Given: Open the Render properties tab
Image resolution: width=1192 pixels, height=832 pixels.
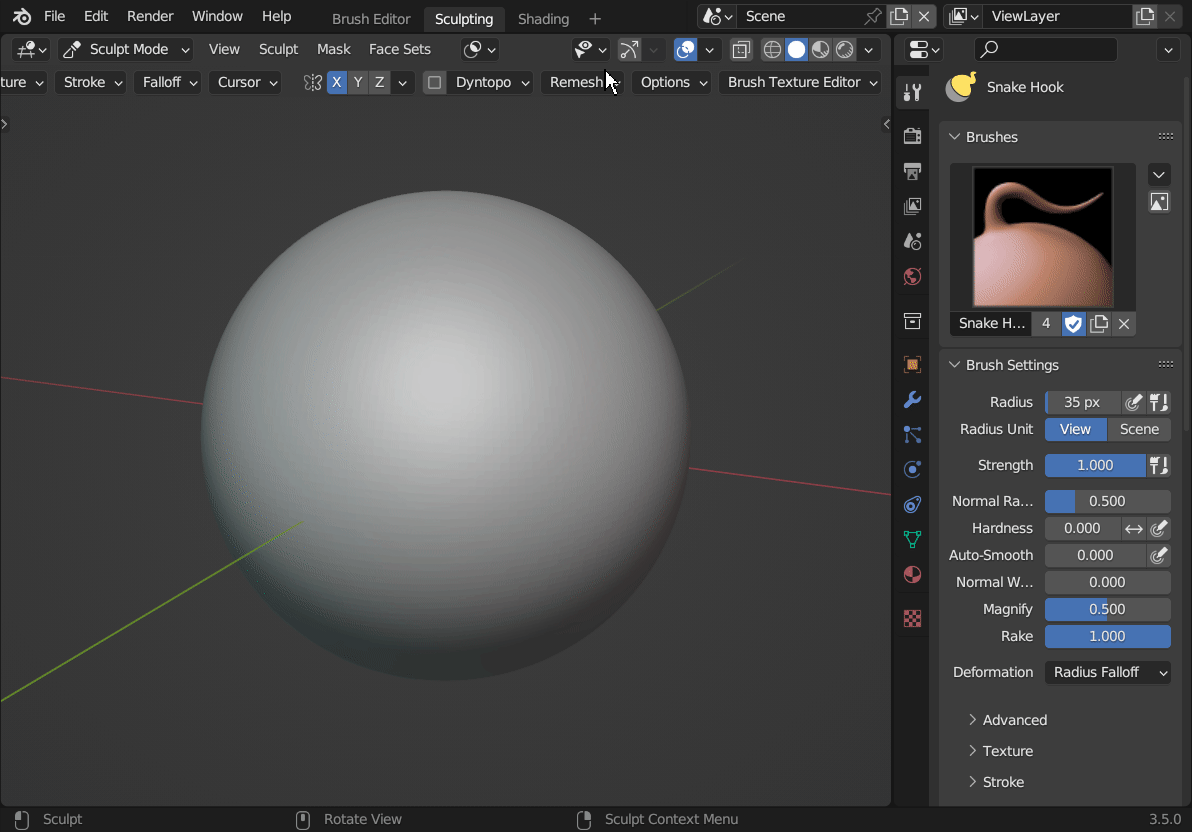Looking at the screenshot, I should tap(912, 136).
